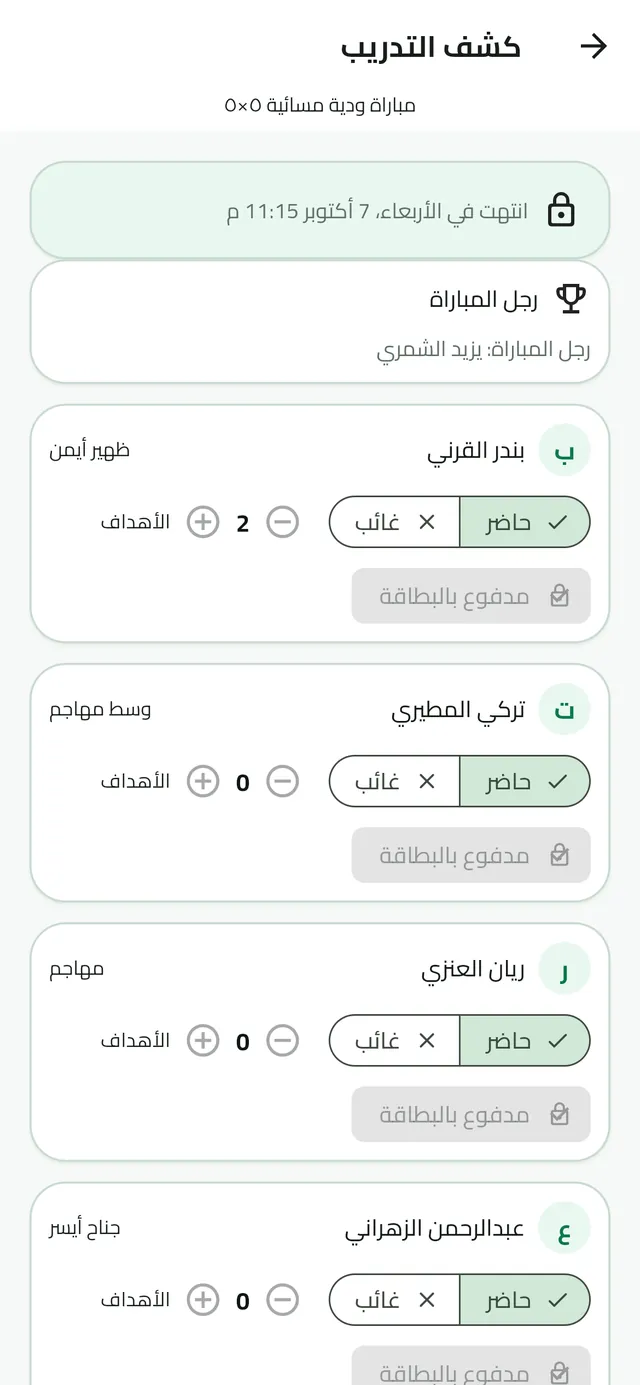This screenshot has width=640, height=1385.
Task: Toggle مدفوع بالبطاقة for بندر القرني
Action: click(x=471, y=596)
